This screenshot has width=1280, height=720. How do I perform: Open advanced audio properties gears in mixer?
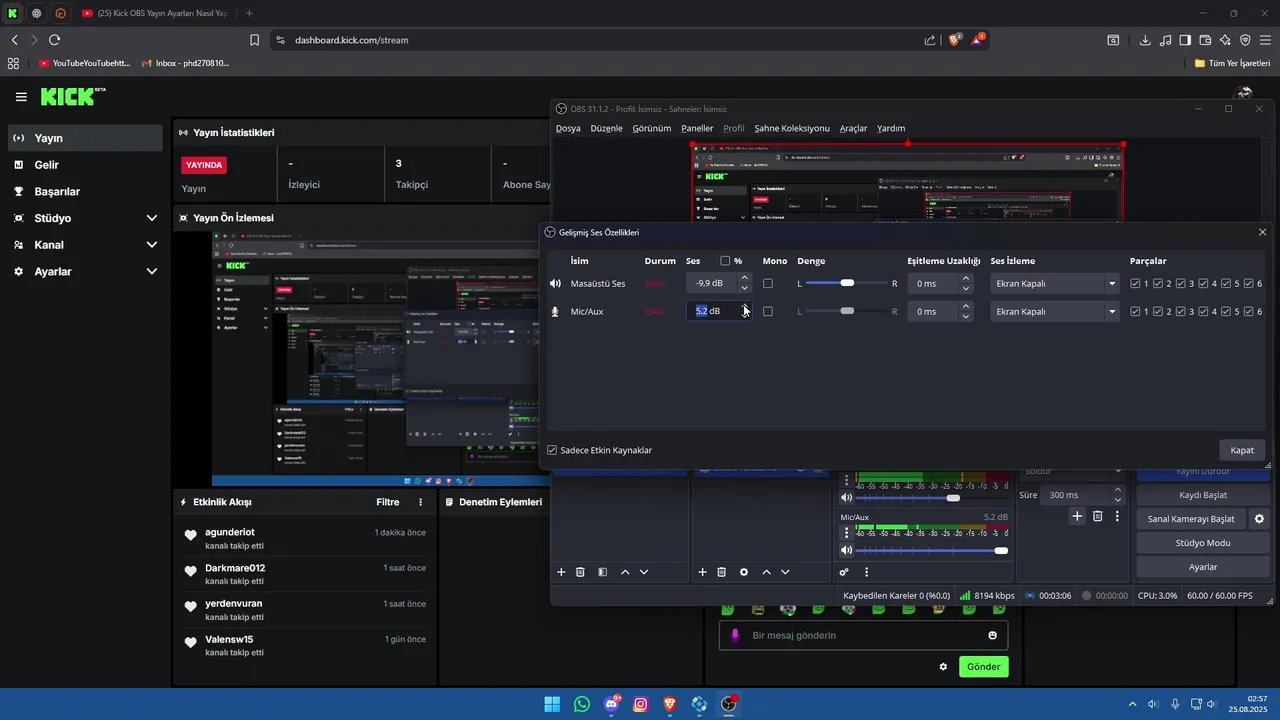844,572
